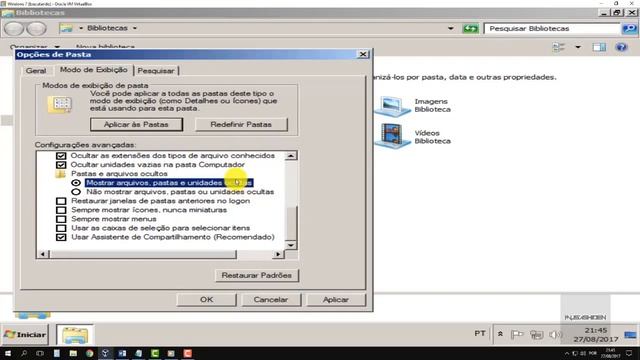Open the Iniciar start button

click(25, 335)
